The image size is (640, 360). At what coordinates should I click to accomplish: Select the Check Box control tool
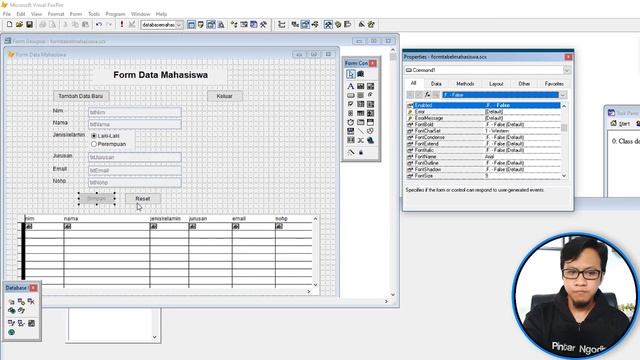point(351,104)
